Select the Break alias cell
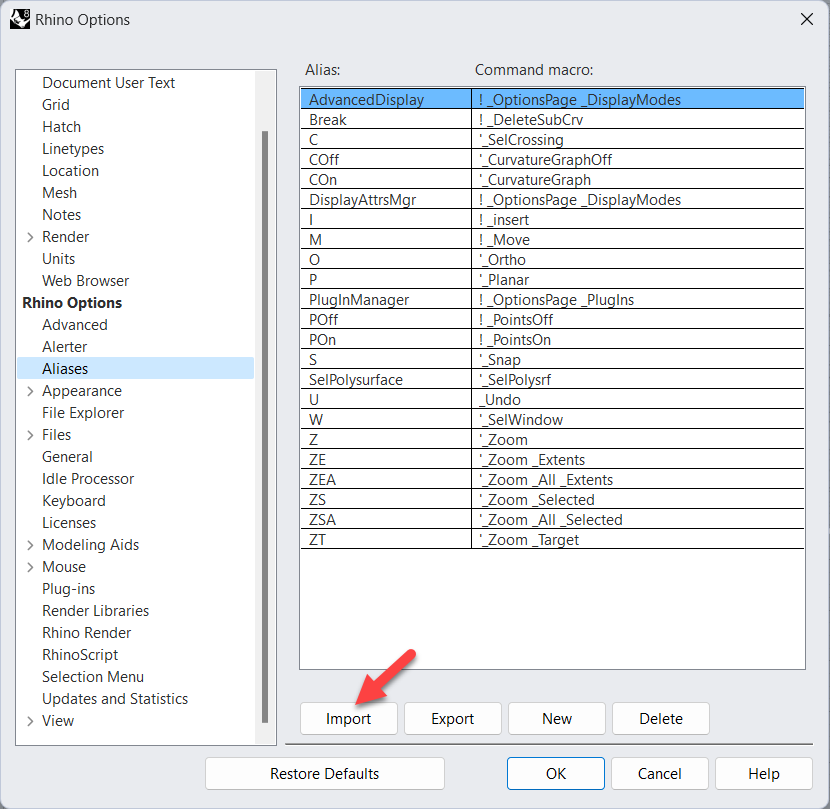 click(386, 120)
